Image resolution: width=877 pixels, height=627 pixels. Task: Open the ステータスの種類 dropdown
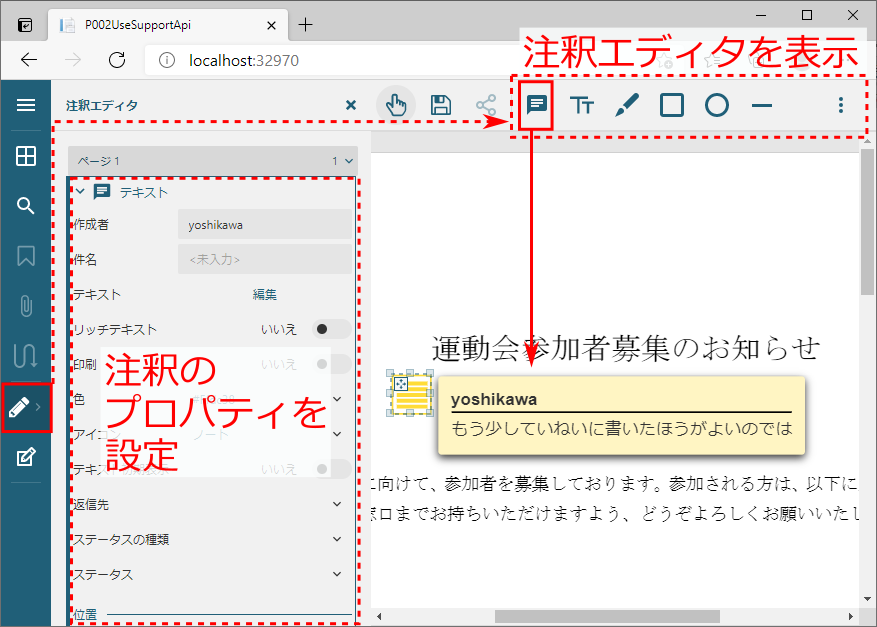pos(337,539)
